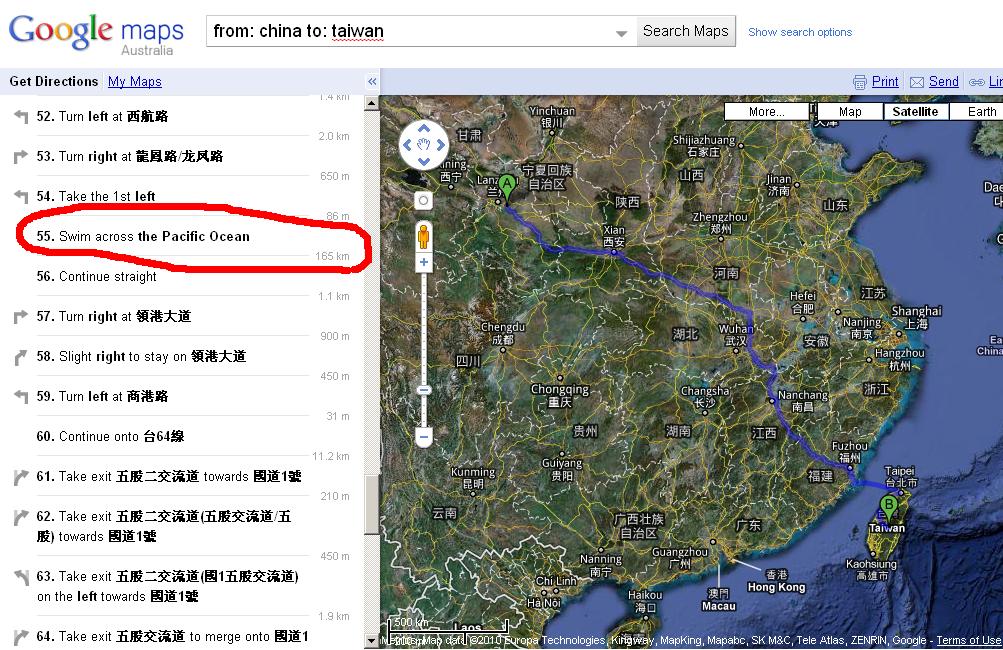Click the return-to-last-result circle button above pegman
Viewport: 1003px width, 650px height.
(x=423, y=201)
